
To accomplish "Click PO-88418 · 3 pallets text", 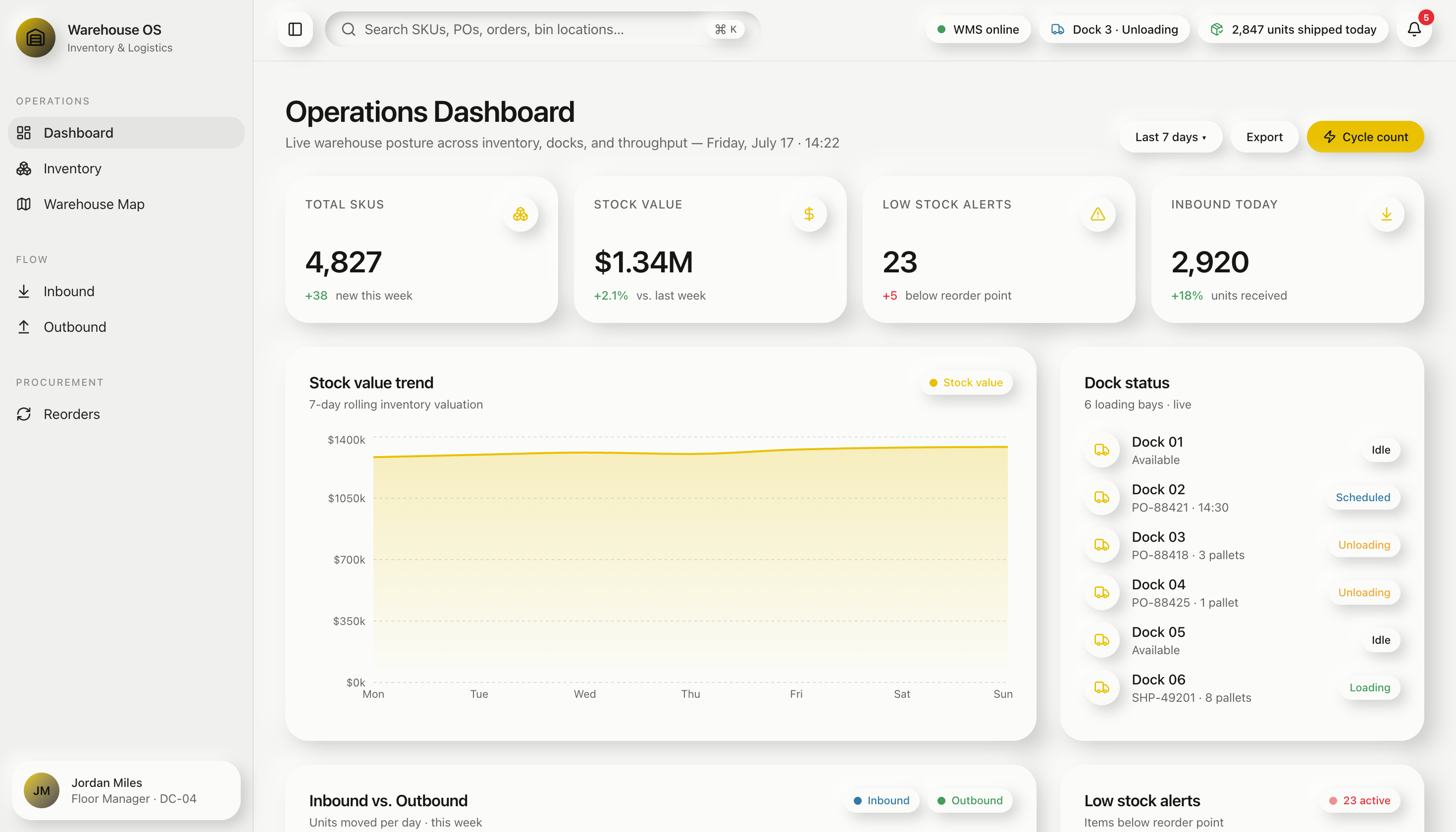I will click(1188, 555).
